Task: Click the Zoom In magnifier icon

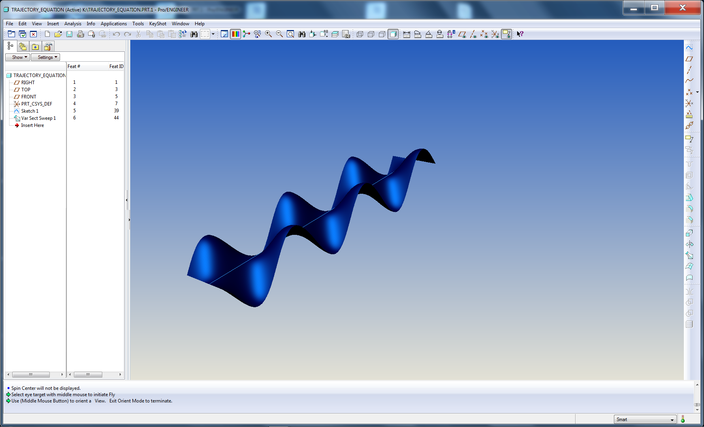Action: click(x=268, y=34)
